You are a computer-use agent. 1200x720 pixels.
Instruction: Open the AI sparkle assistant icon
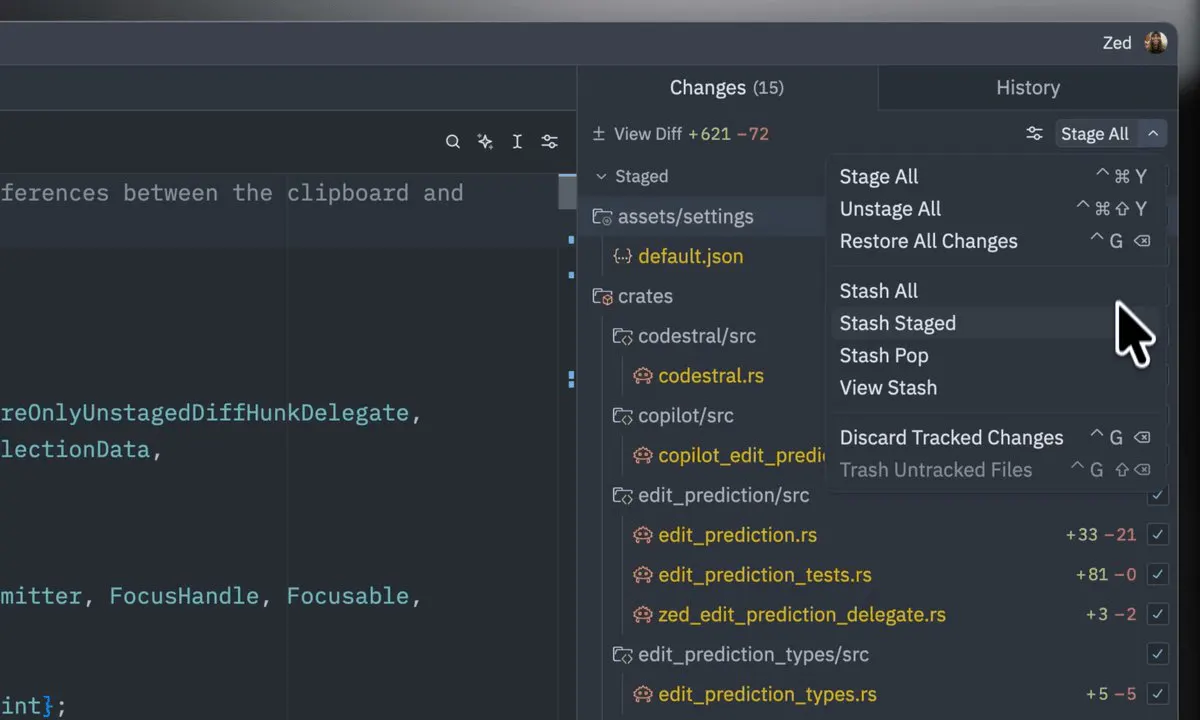pyautogui.click(x=485, y=142)
